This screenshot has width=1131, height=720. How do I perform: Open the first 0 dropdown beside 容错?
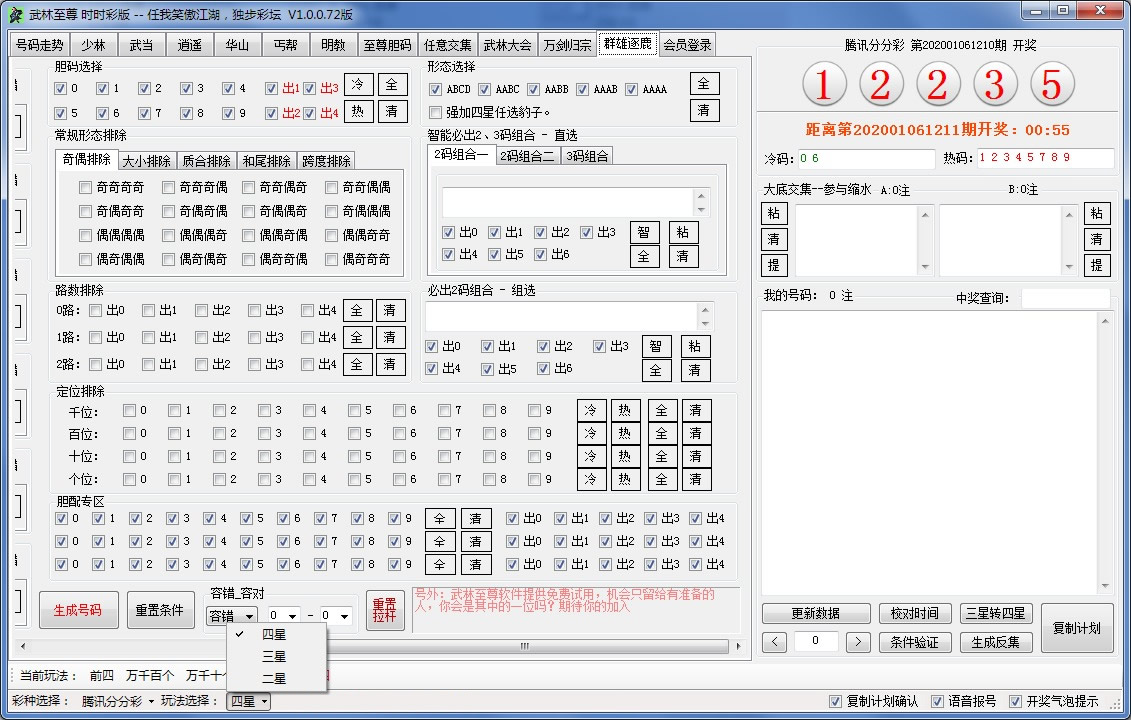tap(284, 615)
